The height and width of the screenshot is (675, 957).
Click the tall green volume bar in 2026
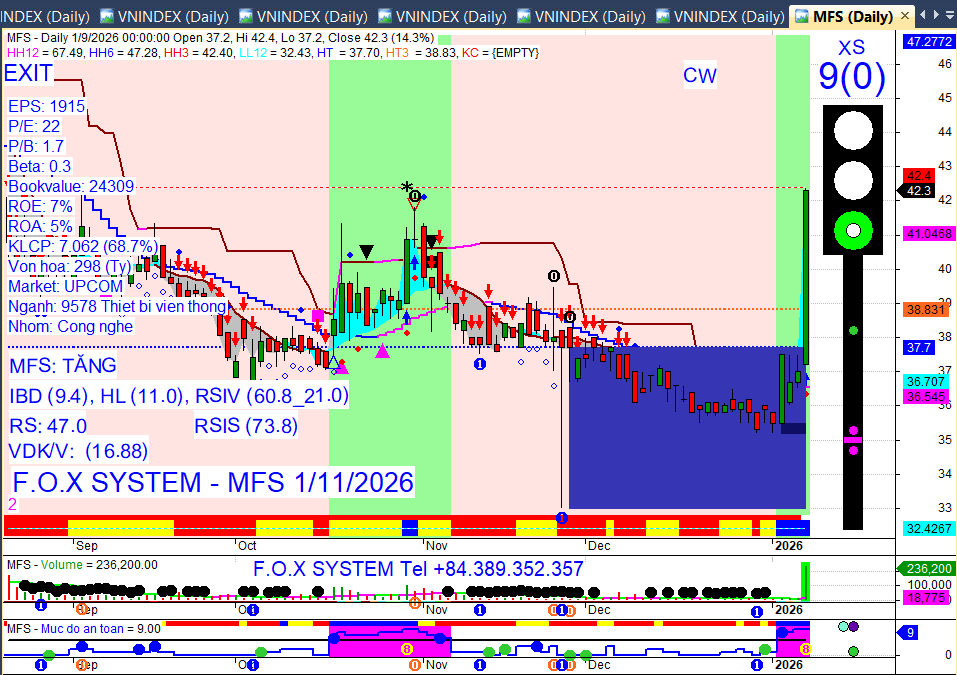(x=806, y=580)
